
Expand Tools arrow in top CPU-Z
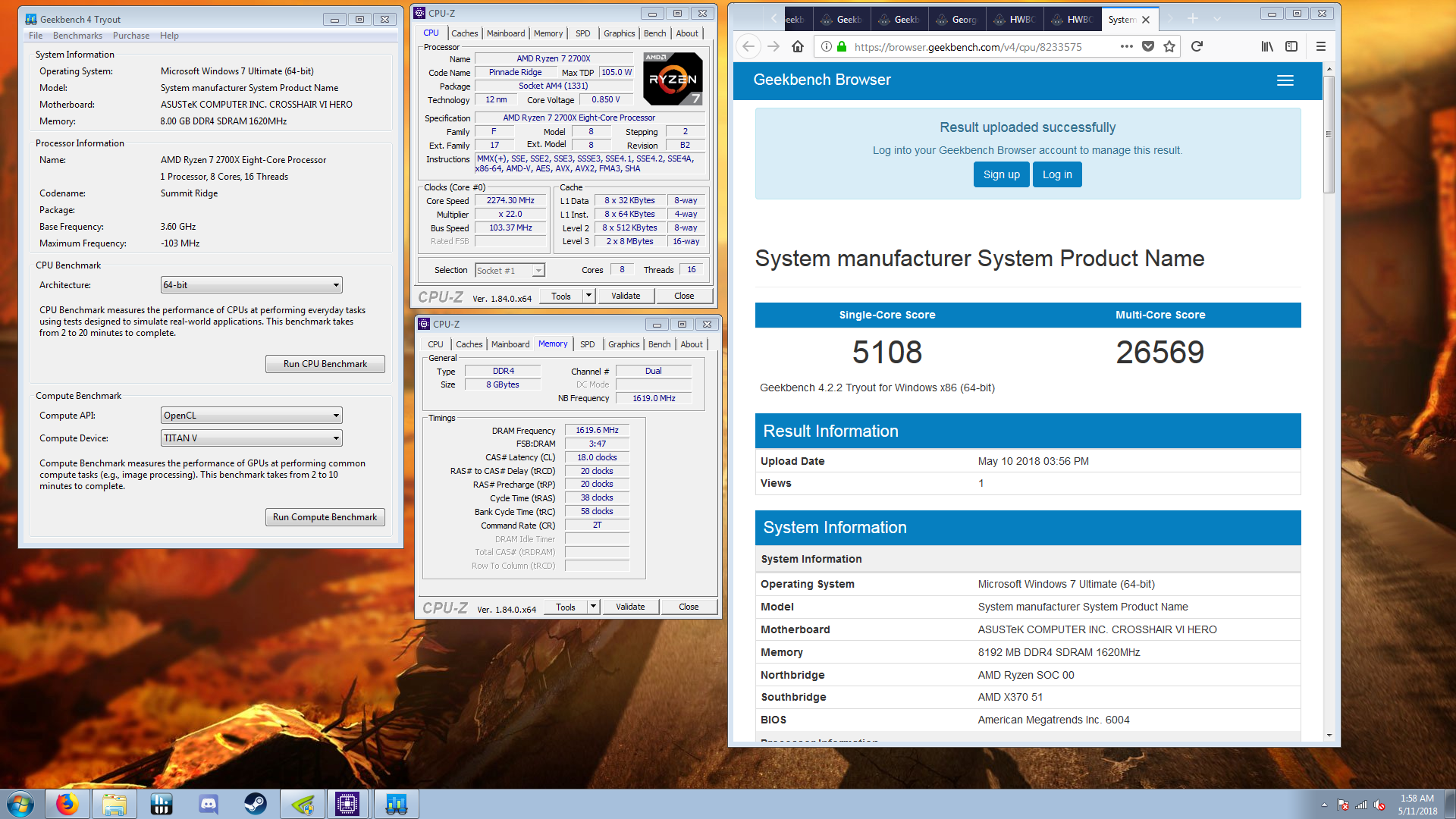pos(588,296)
